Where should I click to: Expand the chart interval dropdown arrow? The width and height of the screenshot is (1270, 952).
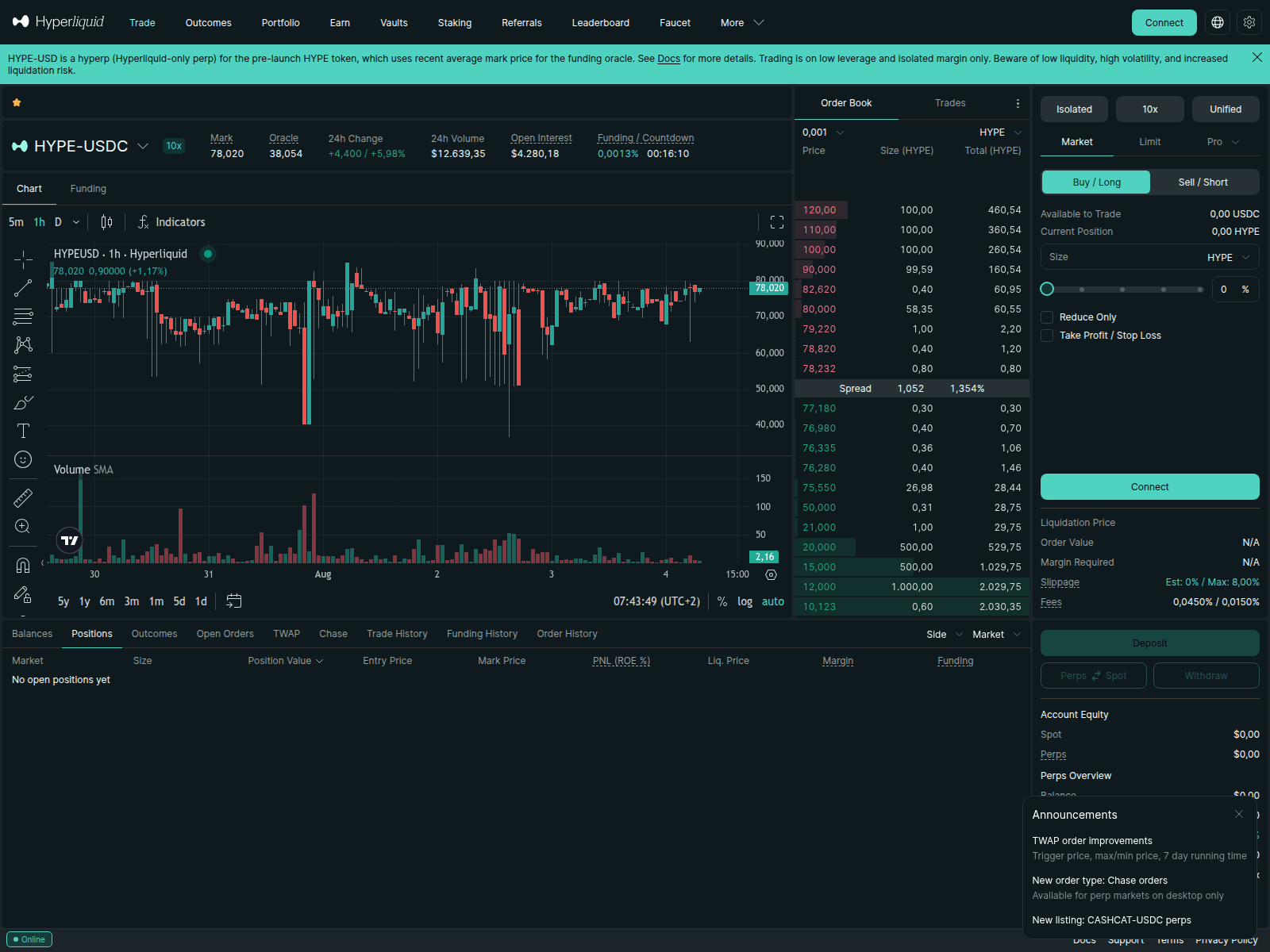click(76, 222)
